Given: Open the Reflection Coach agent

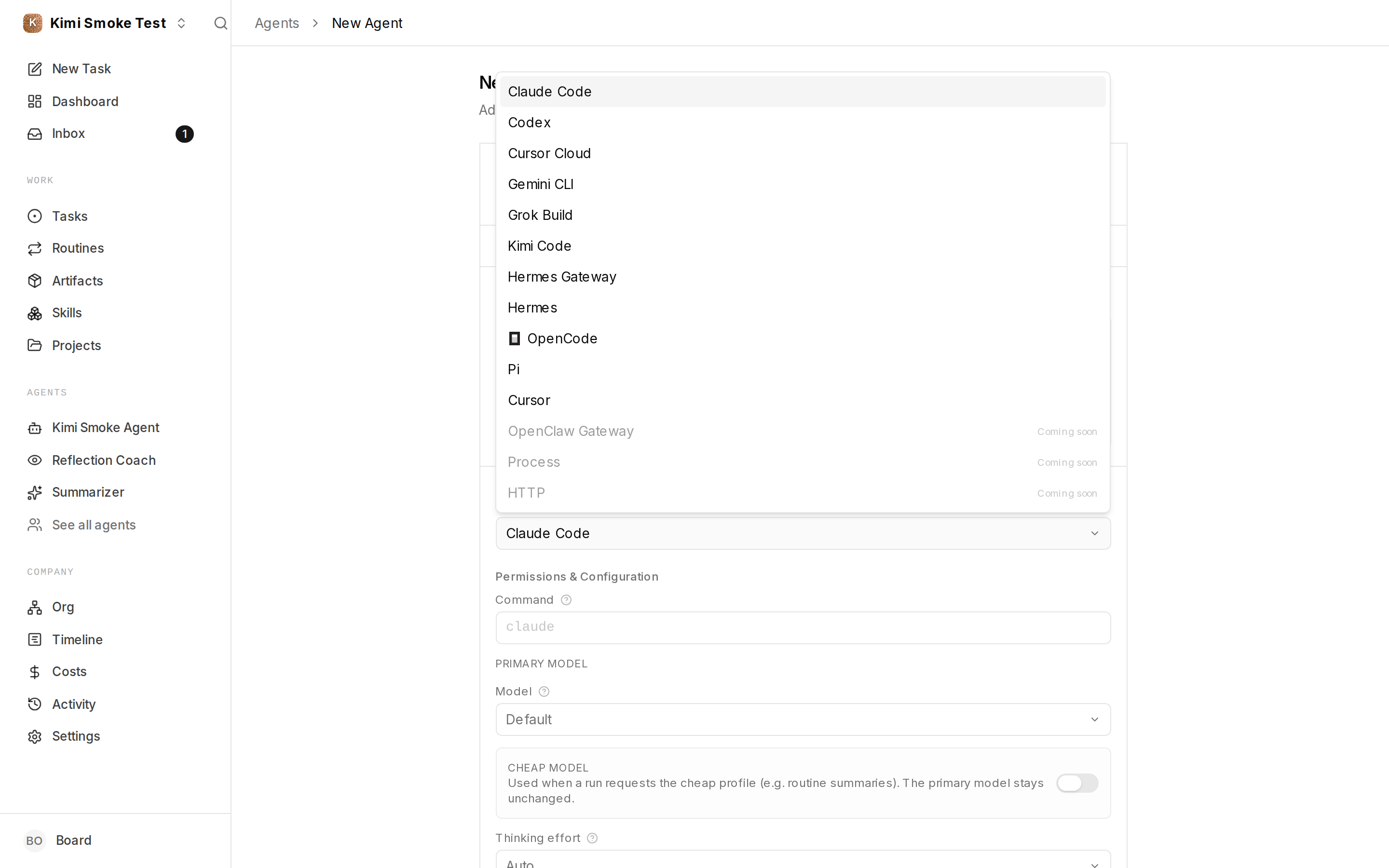Looking at the screenshot, I should tap(104, 461).
